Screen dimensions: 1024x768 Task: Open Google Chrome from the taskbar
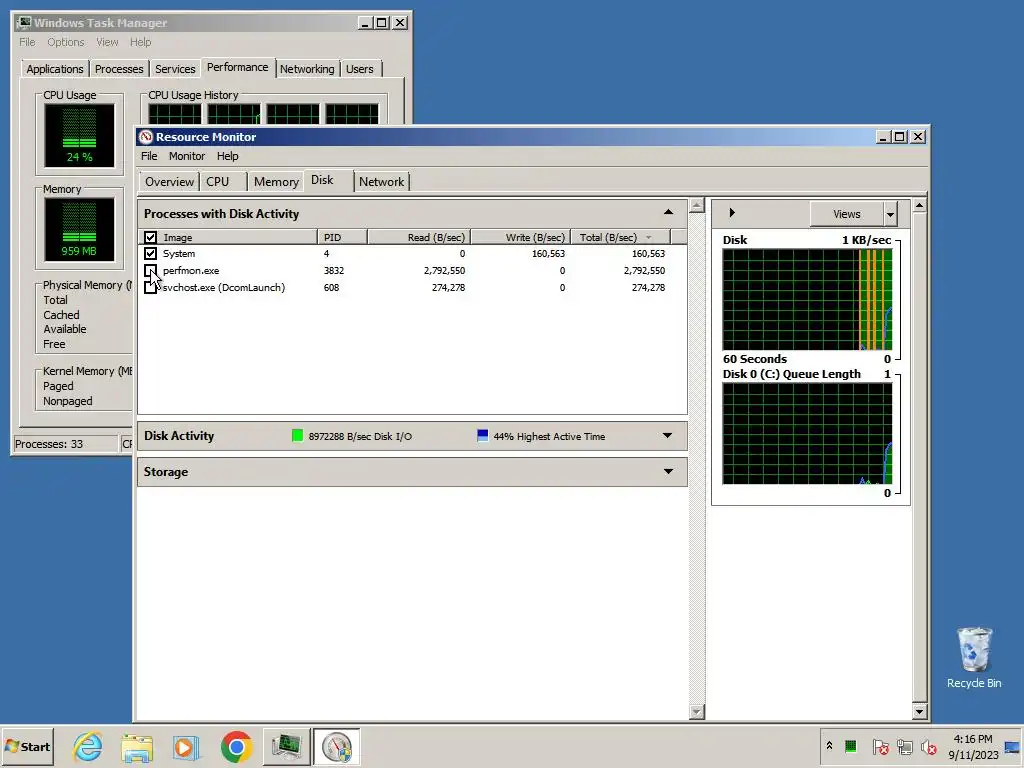point(236,747)
